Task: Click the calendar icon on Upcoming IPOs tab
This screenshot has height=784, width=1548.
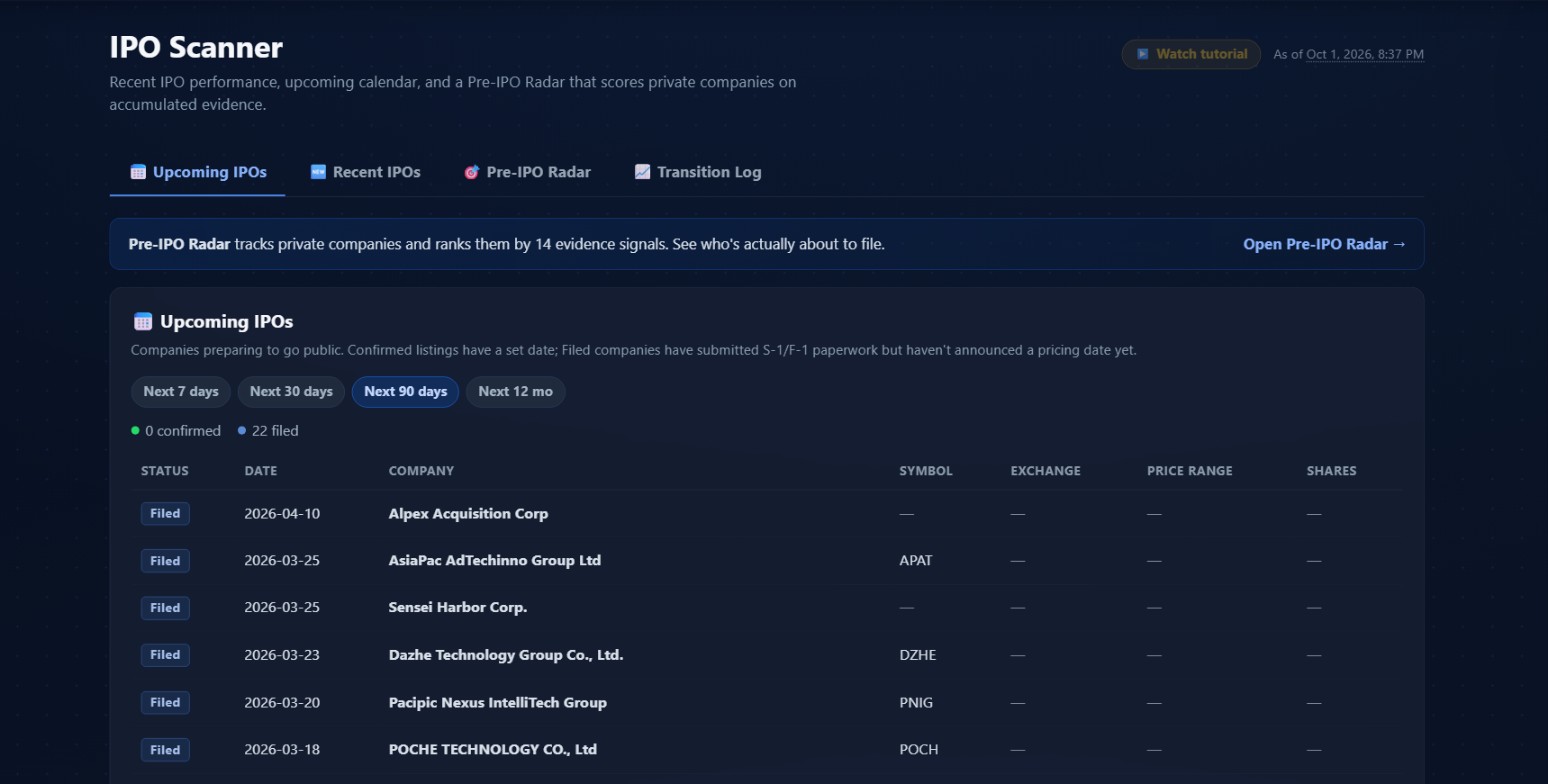Action: click(x=138, y=172)
